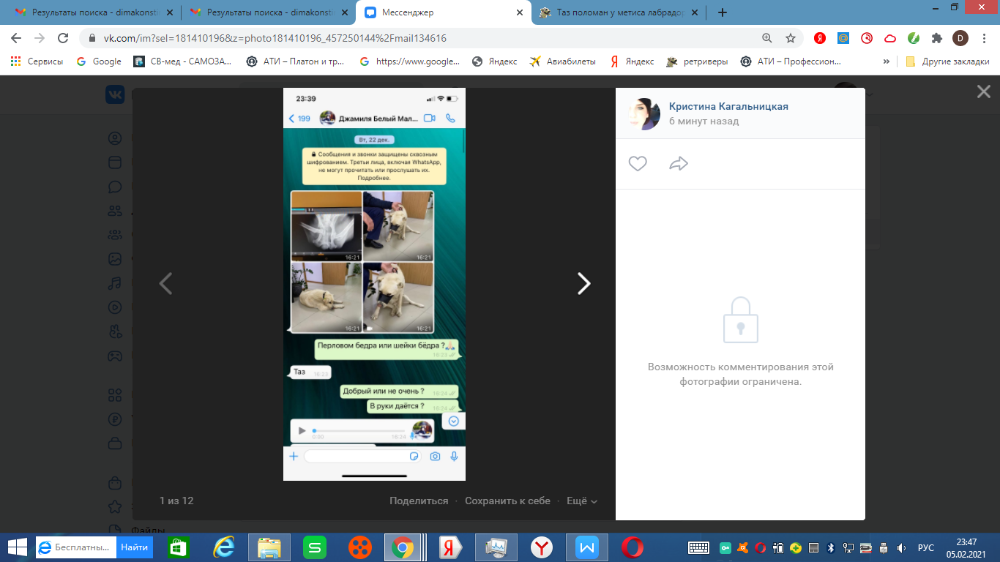Go back in browser history
Screen dimensions: 1000x562
pyautogui.click(x=16, y=38)
